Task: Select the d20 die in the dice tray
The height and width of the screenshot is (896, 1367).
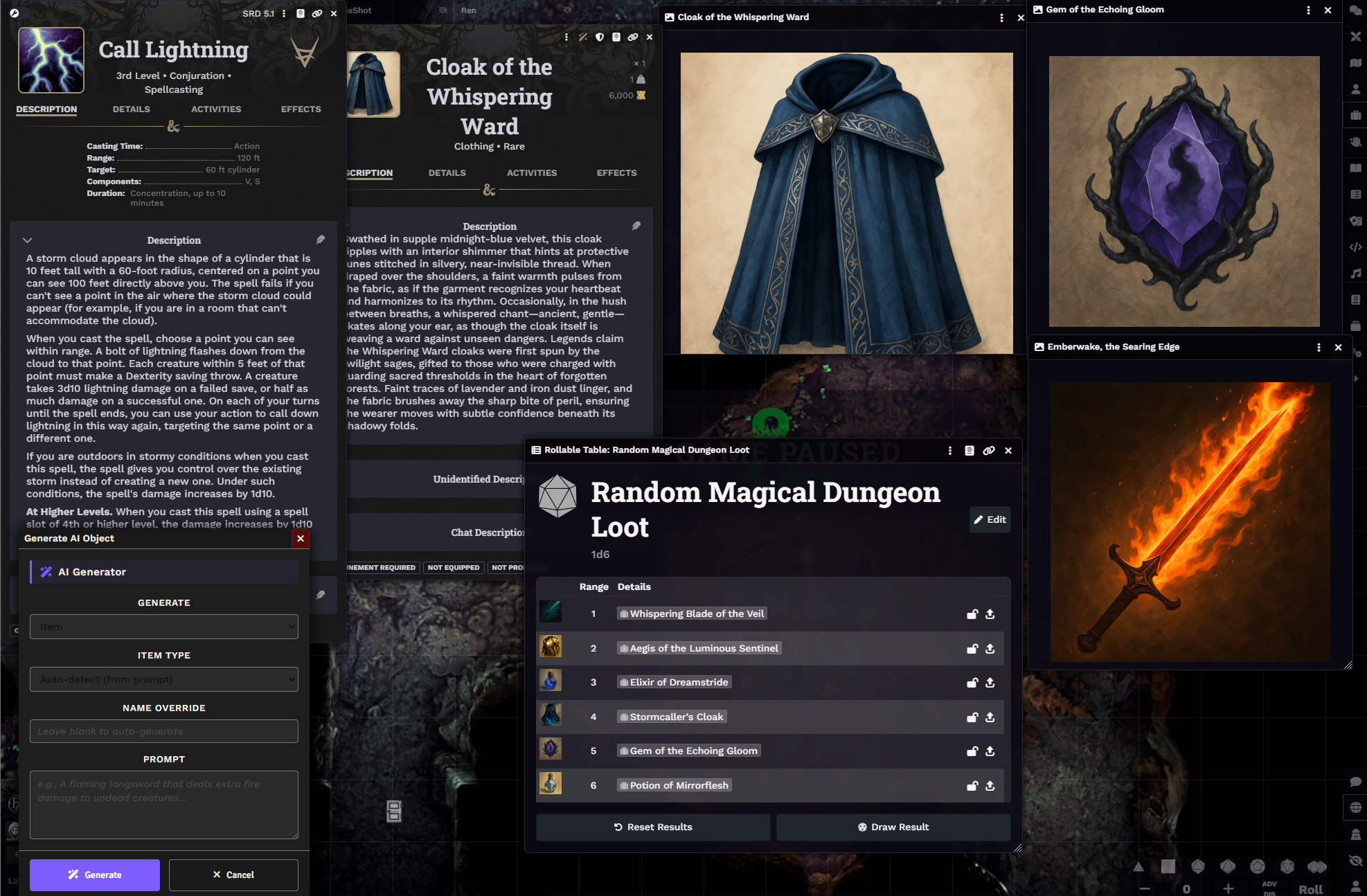Action: 1287,866
